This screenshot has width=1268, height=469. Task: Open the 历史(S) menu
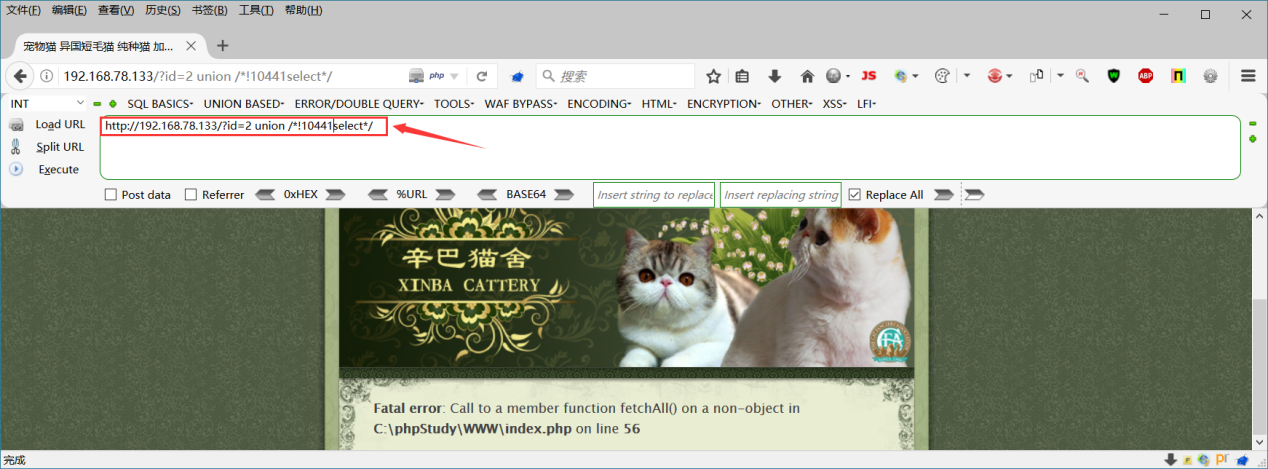click(x=163, y=10)
